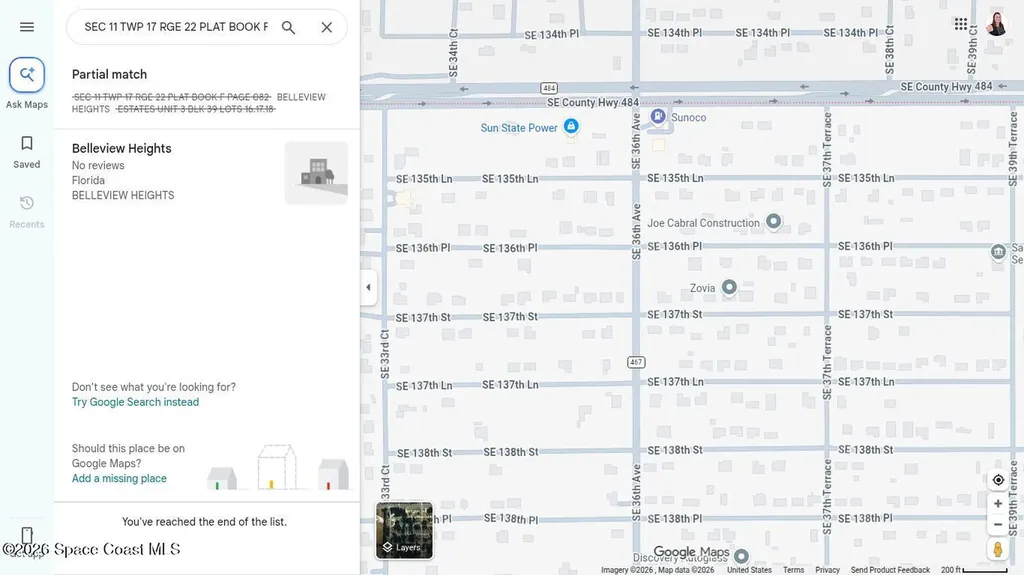
Task: Open the Saved places panel
Action: (27, 152)
